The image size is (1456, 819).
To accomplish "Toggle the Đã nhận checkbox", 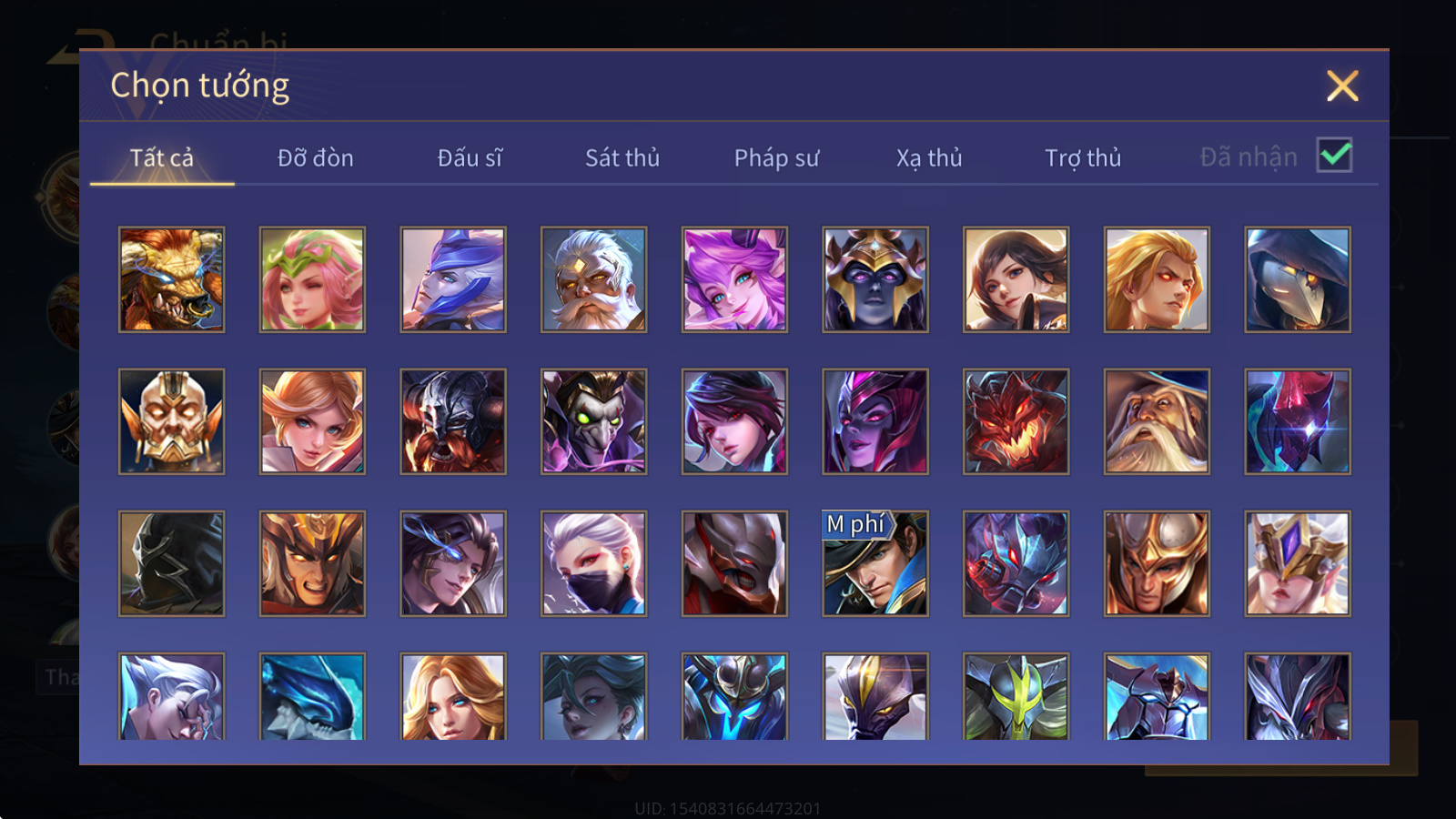I will coord(1334,156).
